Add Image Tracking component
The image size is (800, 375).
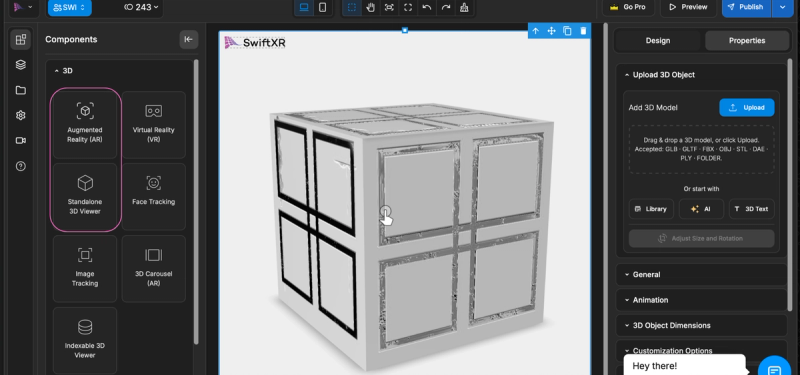coord(85,268)
